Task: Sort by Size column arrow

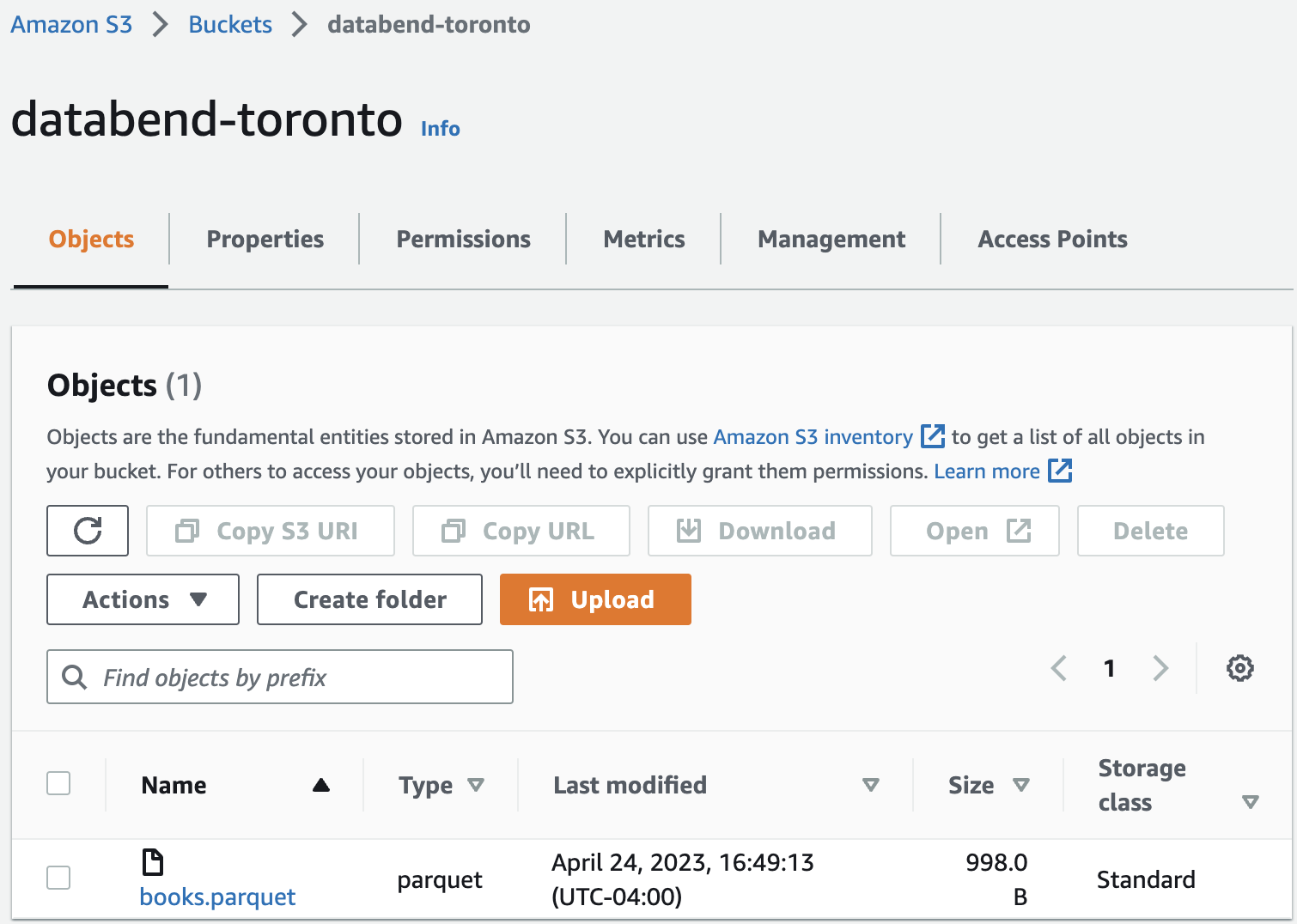Action: [x=1020, y=785]
